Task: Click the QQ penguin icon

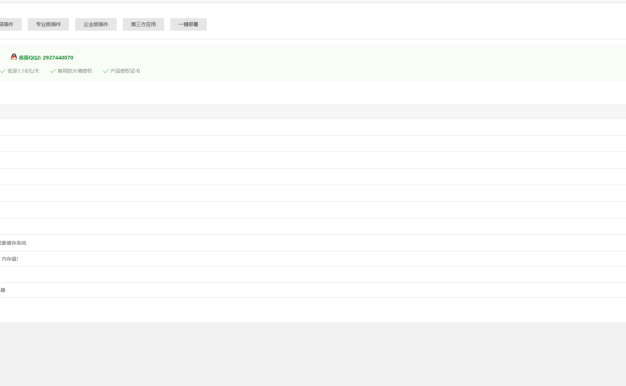Action: coord(14,57)
